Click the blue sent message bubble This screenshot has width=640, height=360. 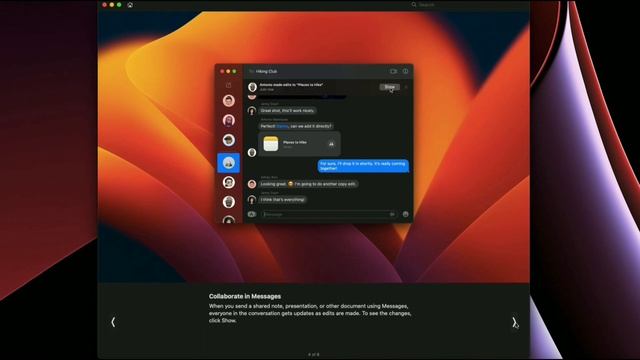click(363, 166)
